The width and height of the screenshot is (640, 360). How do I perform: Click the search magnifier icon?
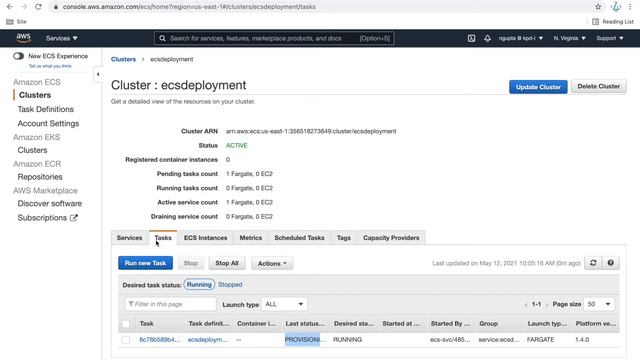pyautogui.click(x=162, y=38)
